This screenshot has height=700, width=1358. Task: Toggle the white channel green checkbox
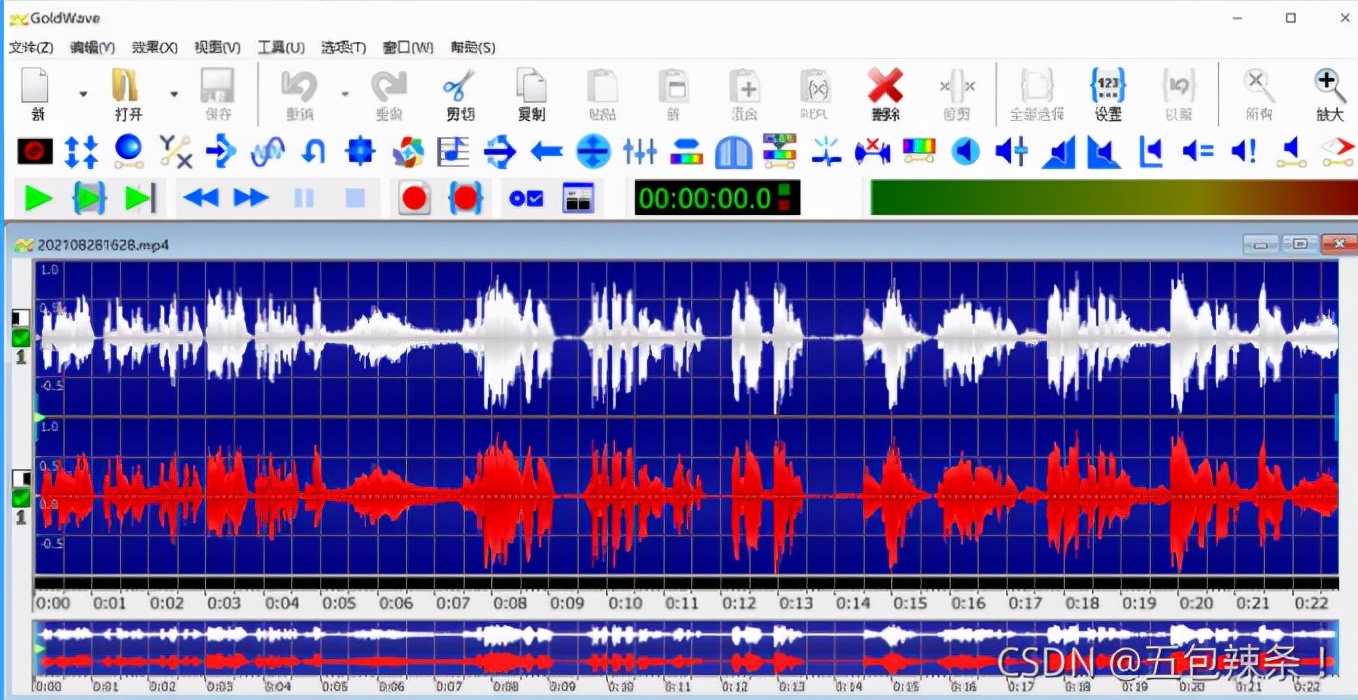20,339
